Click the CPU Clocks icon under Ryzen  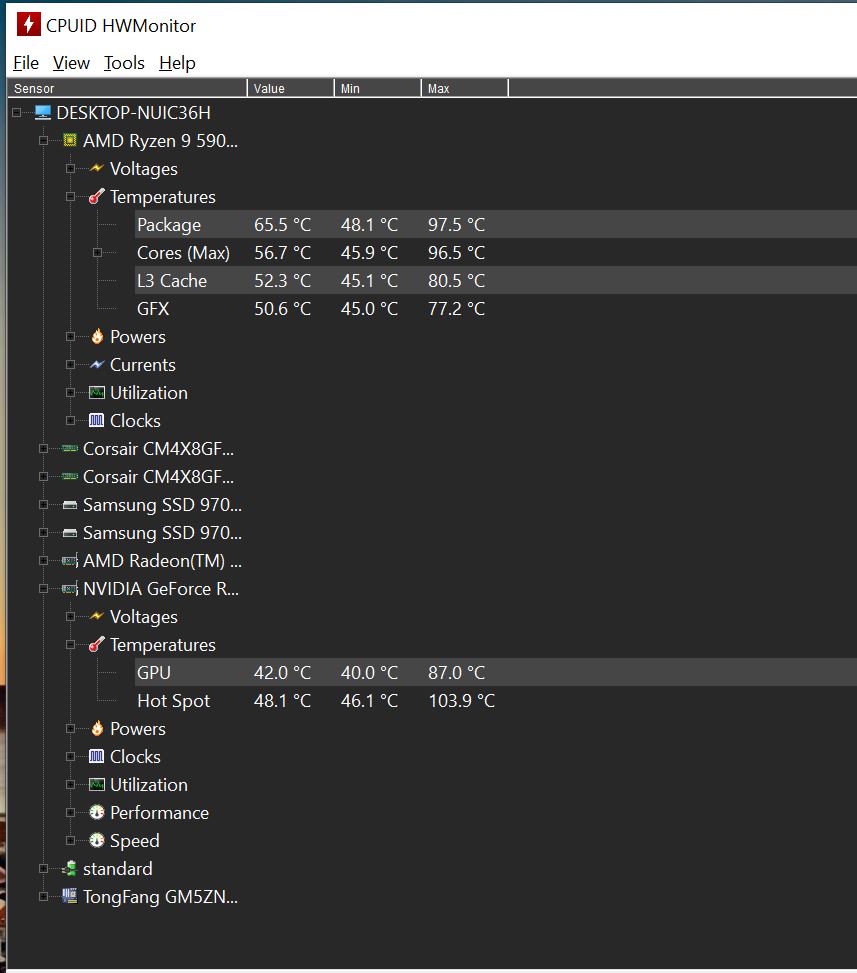(x=97, y=420)
